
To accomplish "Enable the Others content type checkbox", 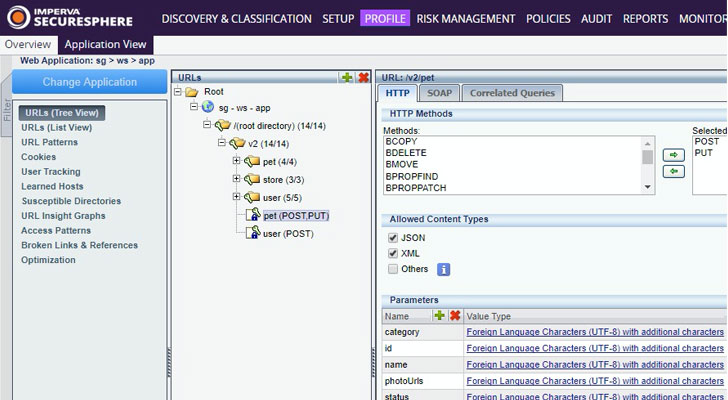I will click(x=393, y=269).
